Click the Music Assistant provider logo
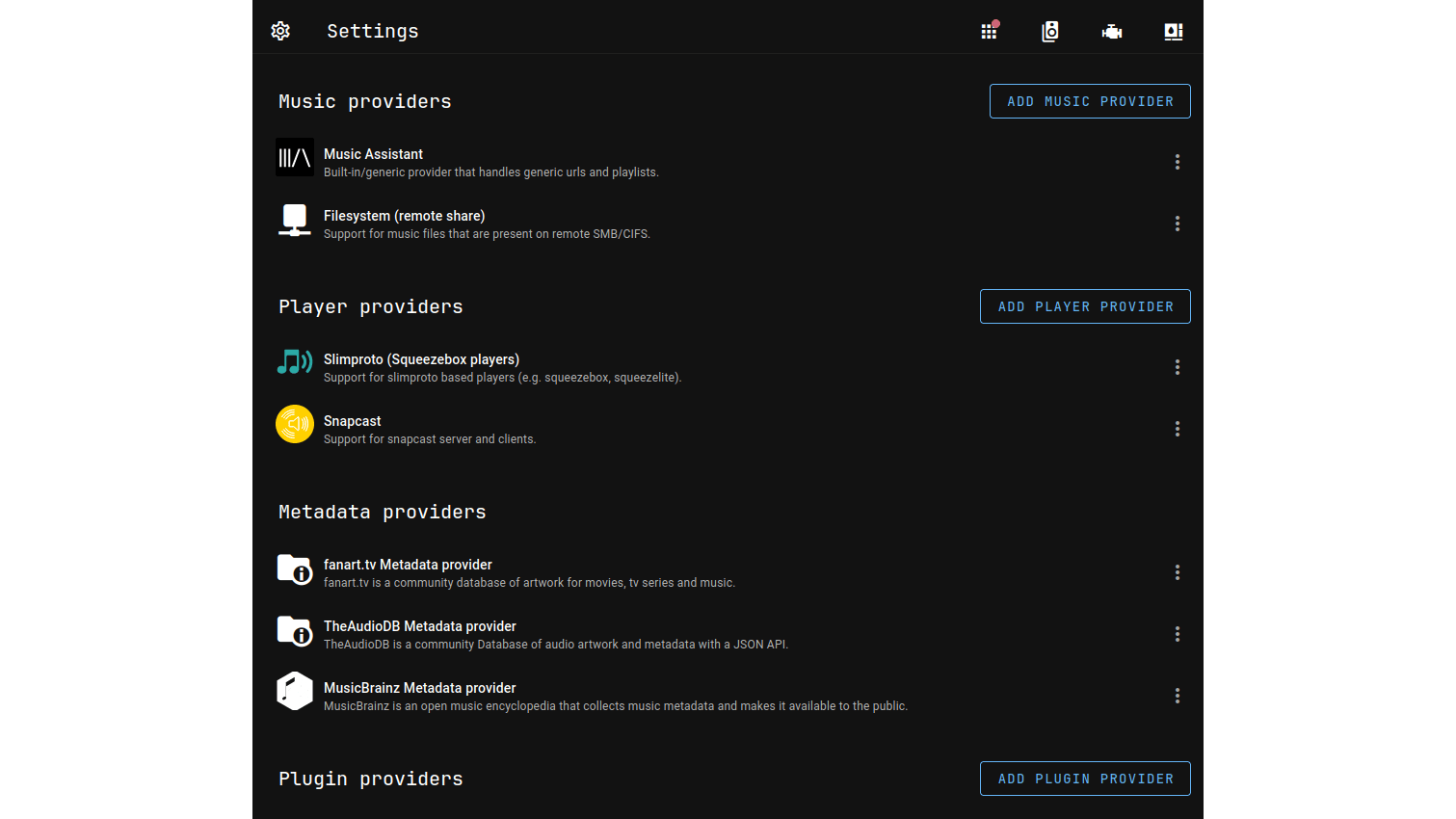 pyautogui.click(x=295, y=157)
